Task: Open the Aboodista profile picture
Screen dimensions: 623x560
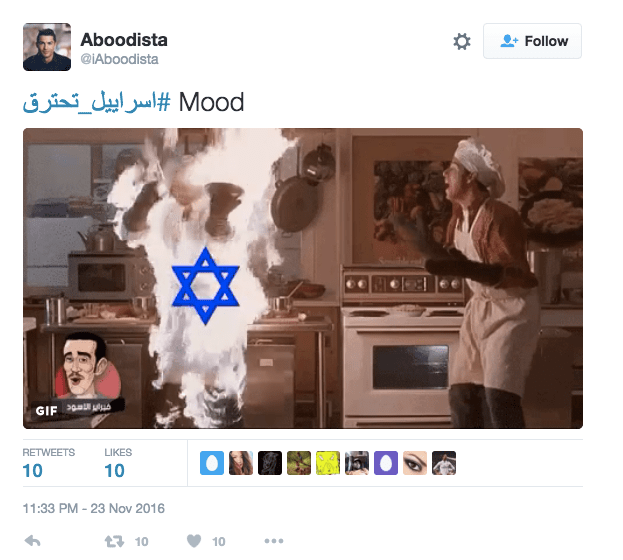Action: 47,47
